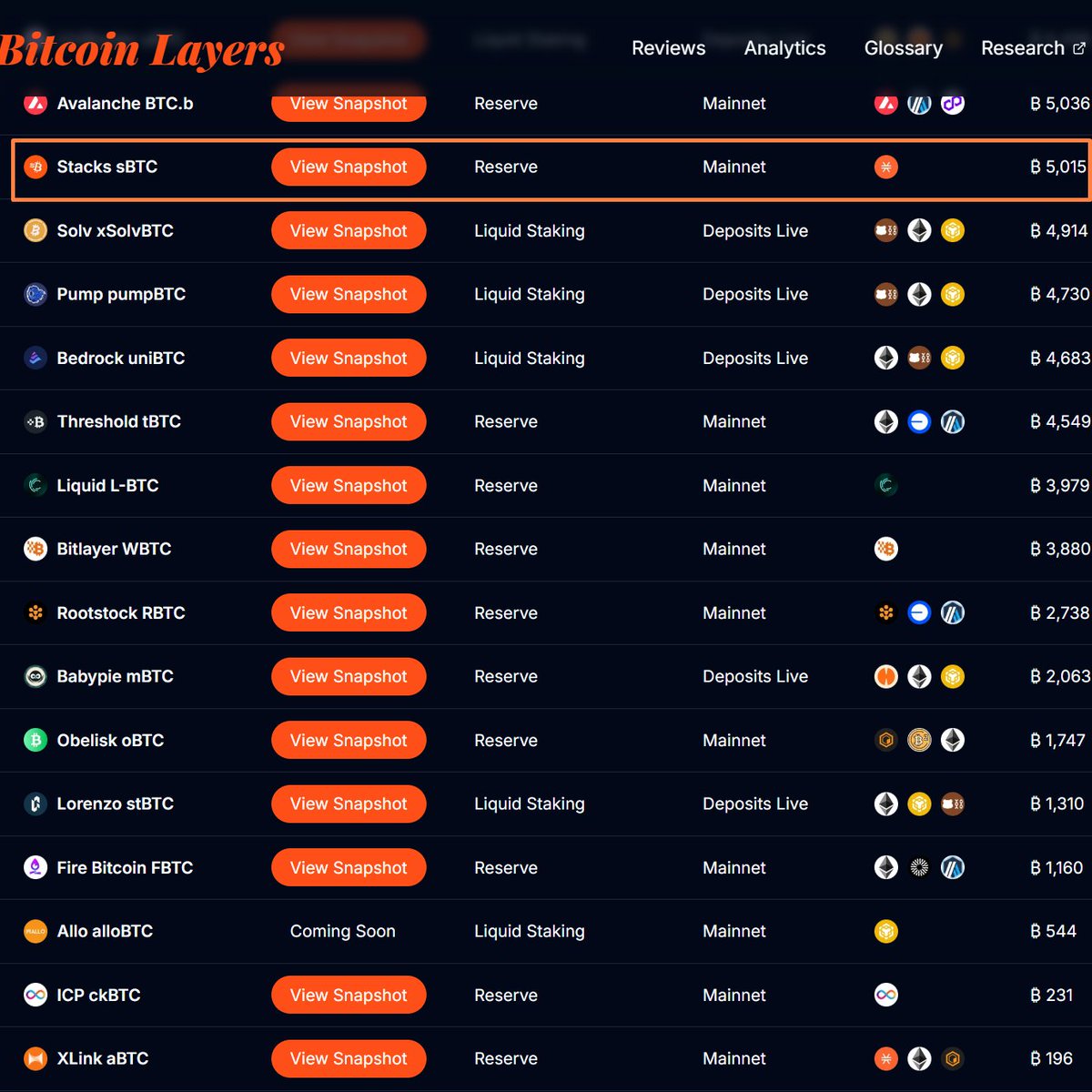This screenshot has height=1092, width=1092.
Task: Click the Fire Bitcoin FBTC token logo
Action: coord(35,868)
